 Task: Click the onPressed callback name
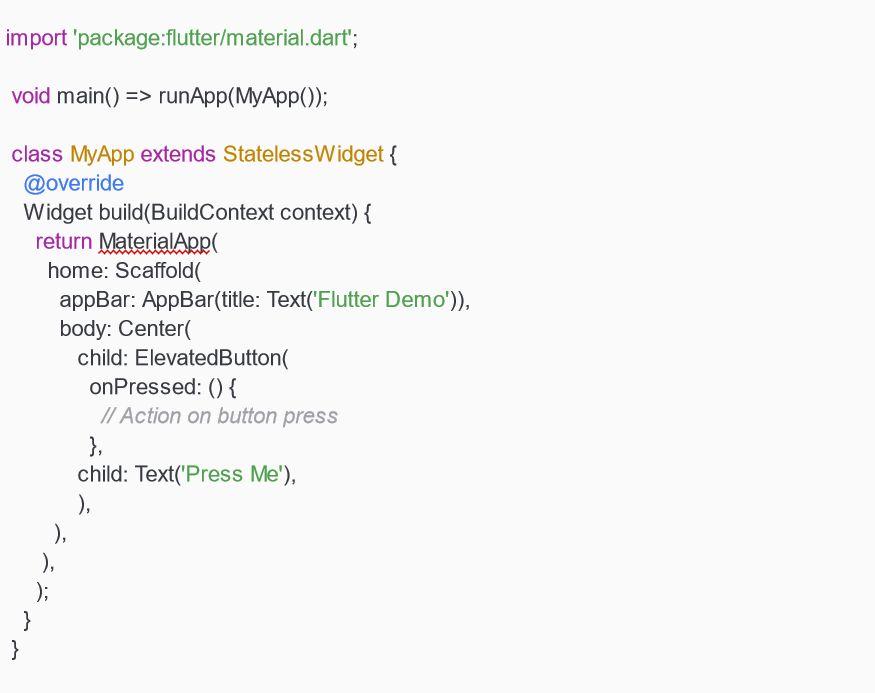(x=145, y=387)
